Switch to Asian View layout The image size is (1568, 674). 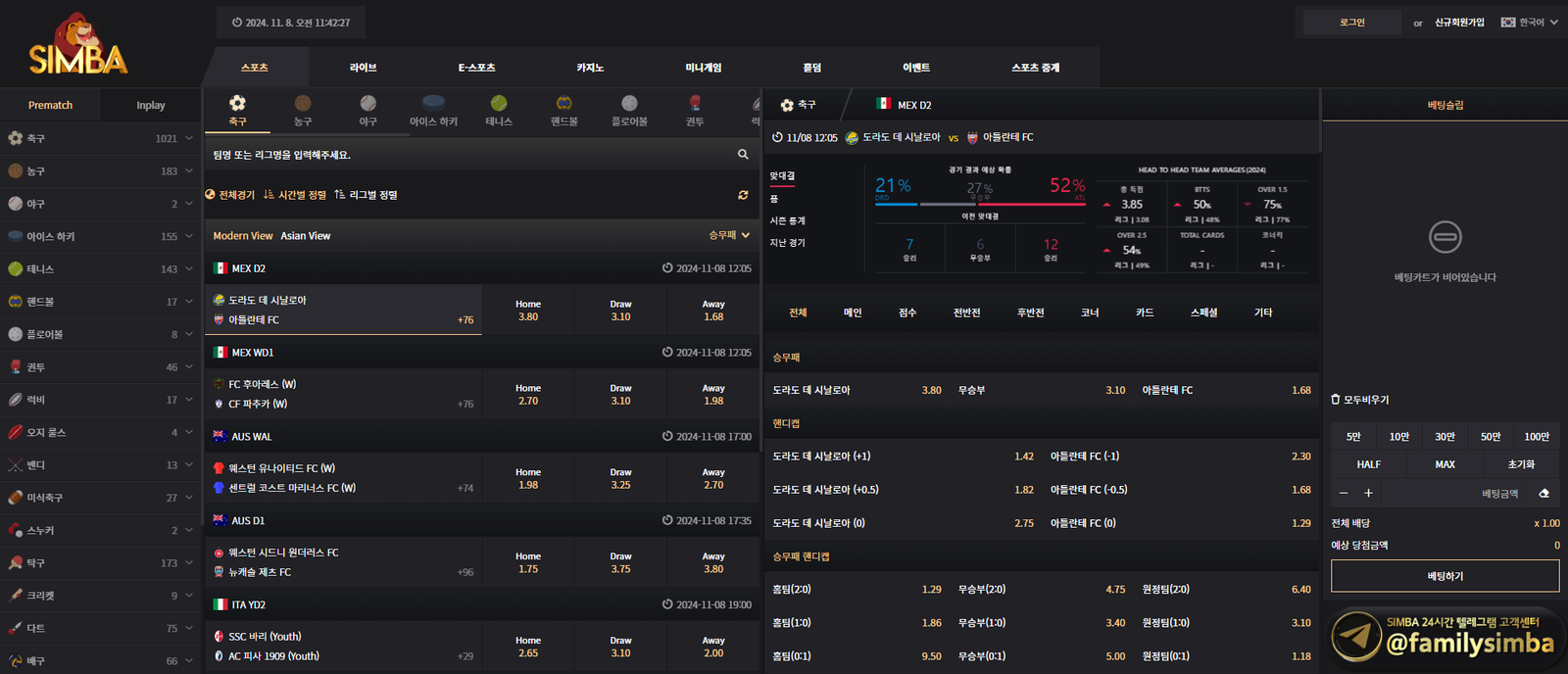306,236
